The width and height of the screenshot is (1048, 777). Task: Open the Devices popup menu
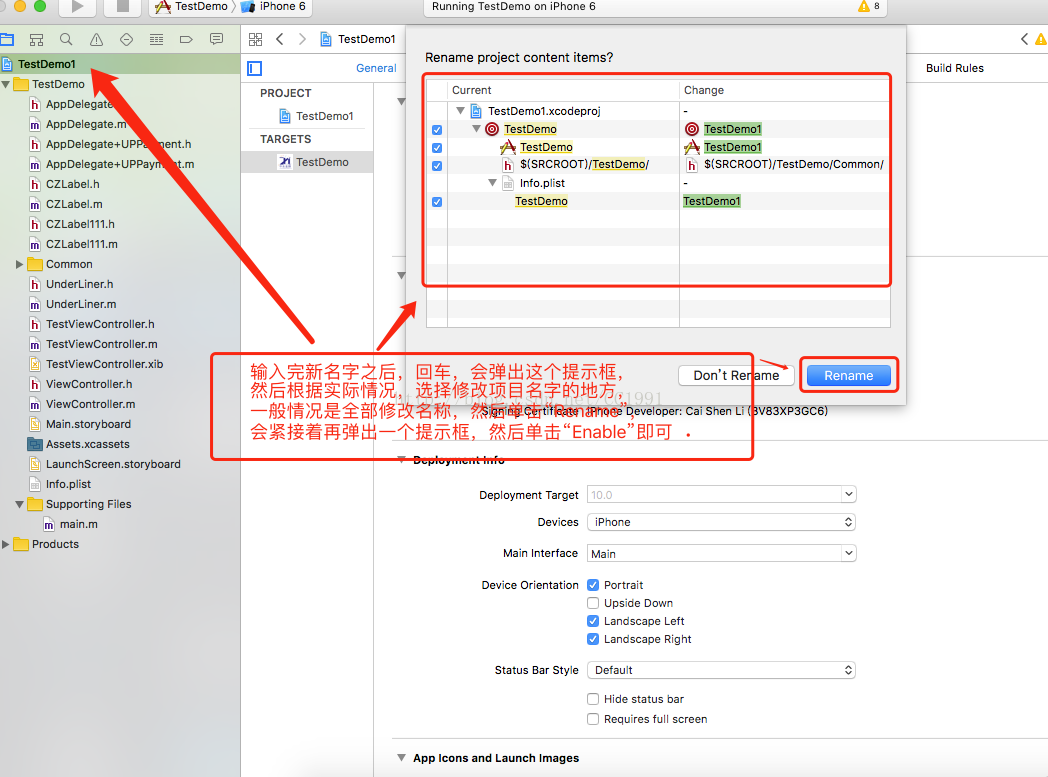point(721,522)
